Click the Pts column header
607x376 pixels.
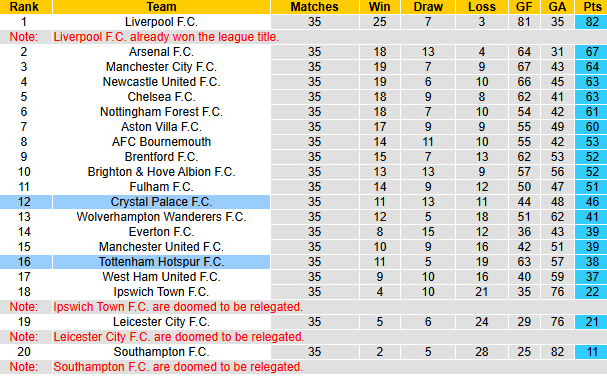tap(592, 7)
